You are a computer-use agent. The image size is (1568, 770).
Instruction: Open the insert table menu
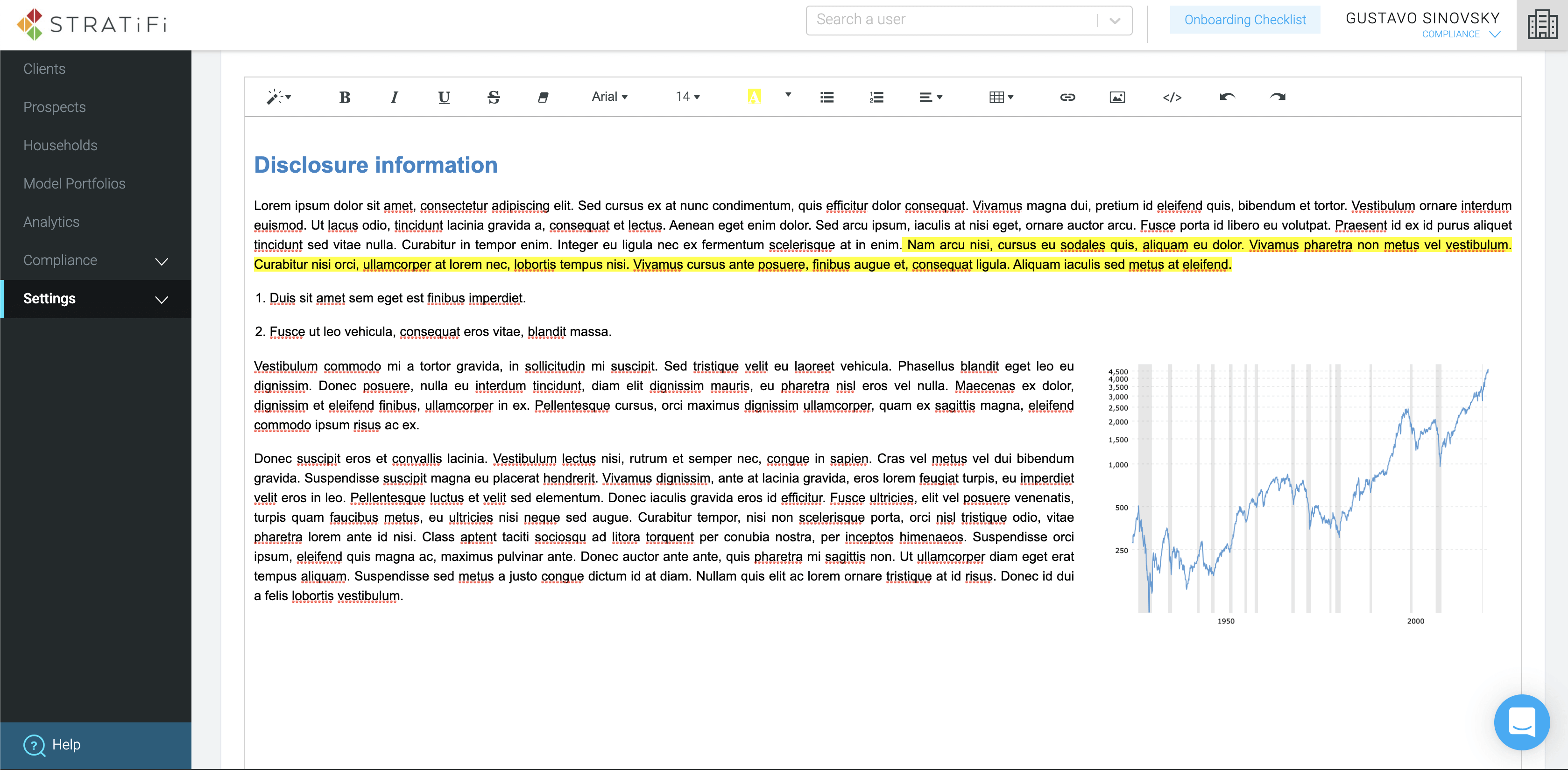1001,98
